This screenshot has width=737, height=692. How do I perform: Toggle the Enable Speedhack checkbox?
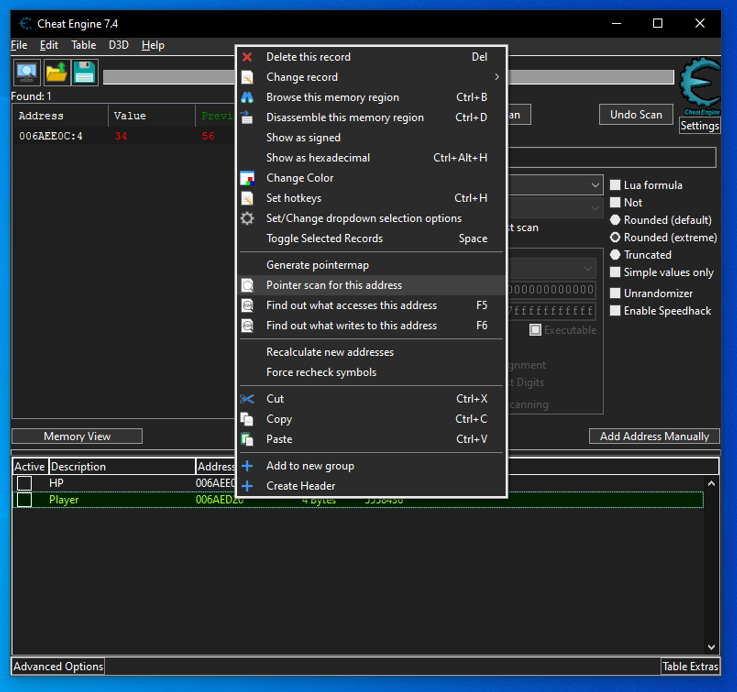(616, 311)
